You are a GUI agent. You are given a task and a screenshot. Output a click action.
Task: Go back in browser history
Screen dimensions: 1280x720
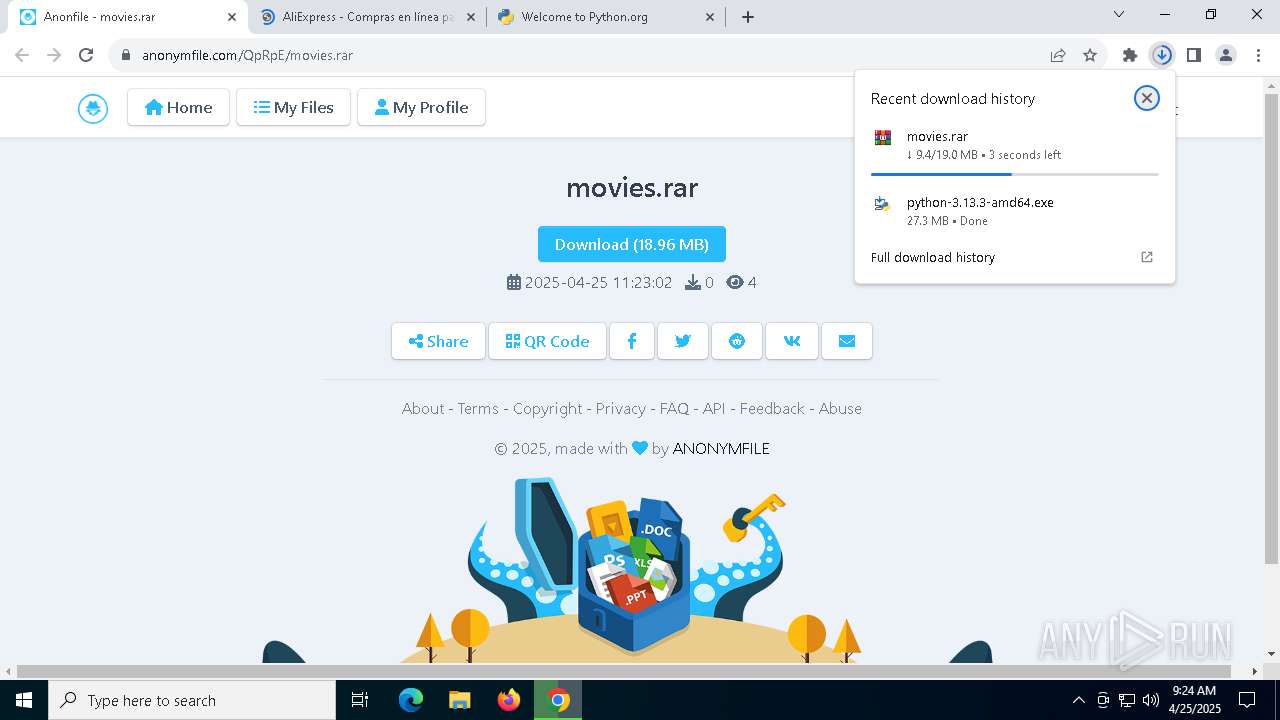click(22, 55)
